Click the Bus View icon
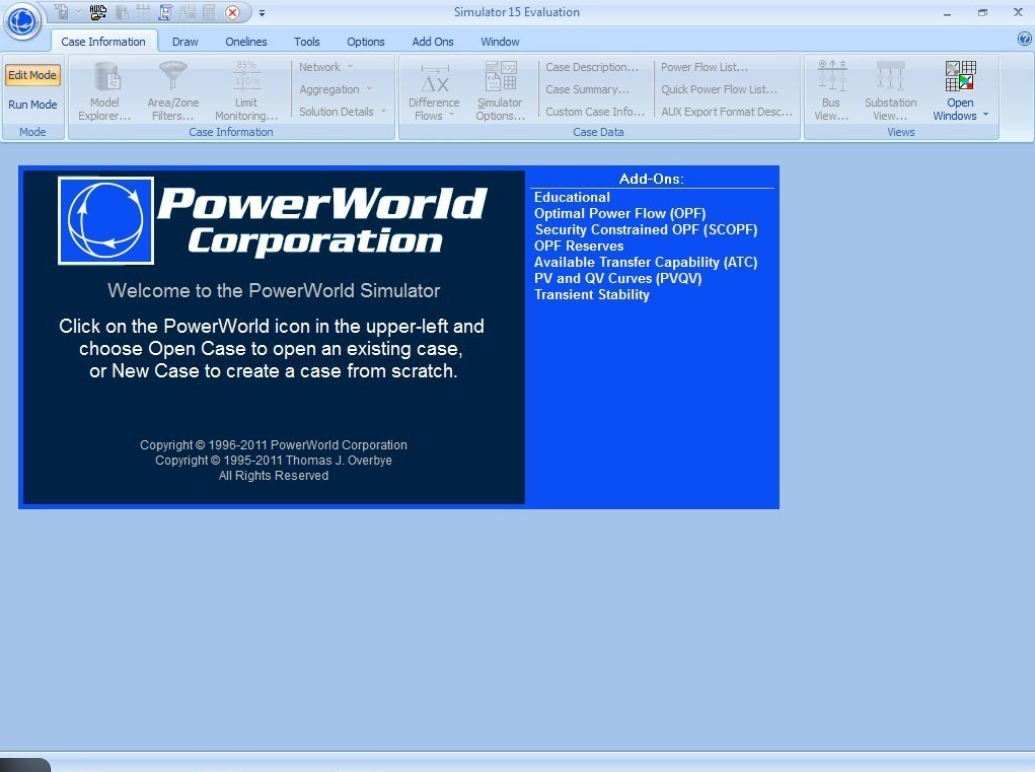1035x772 pixels. click(831, 78)
